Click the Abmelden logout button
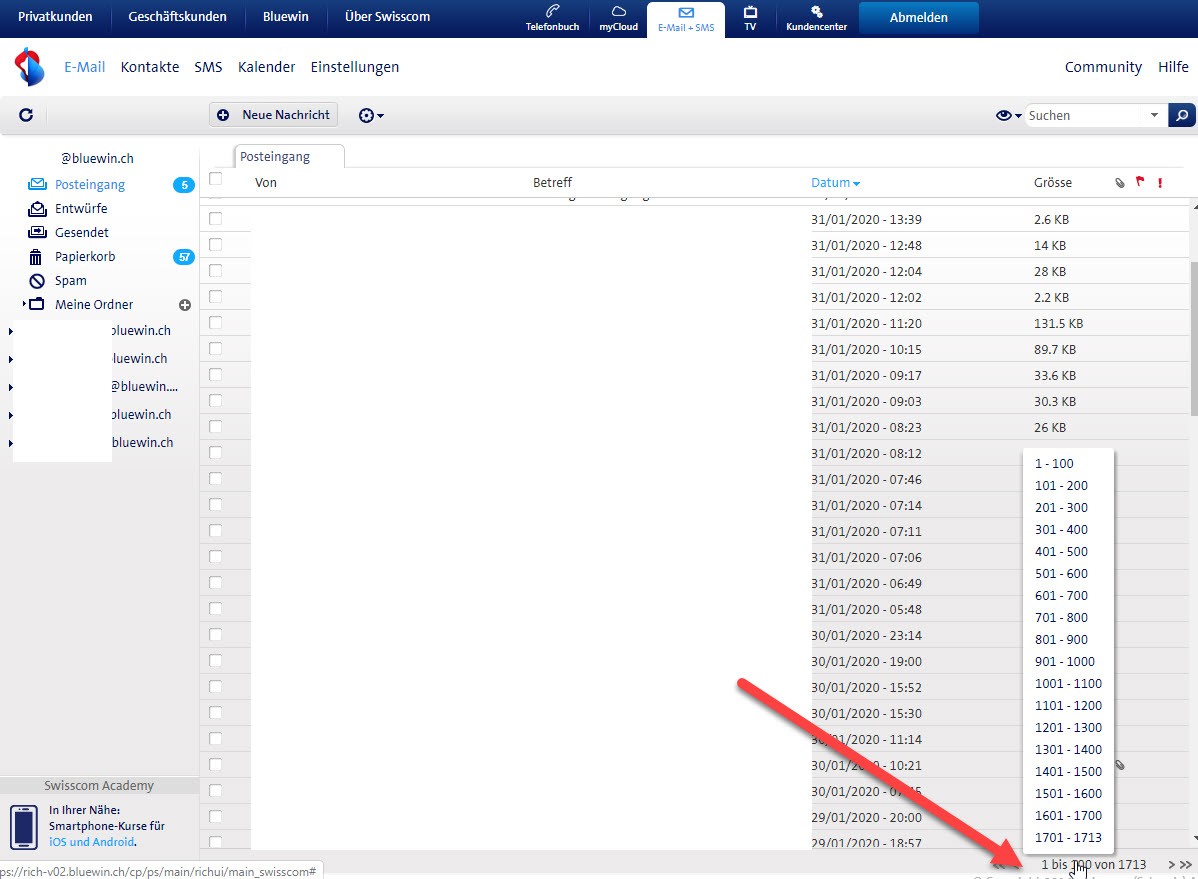Screen dimensions: 1198x879 (x=918, y=17)
